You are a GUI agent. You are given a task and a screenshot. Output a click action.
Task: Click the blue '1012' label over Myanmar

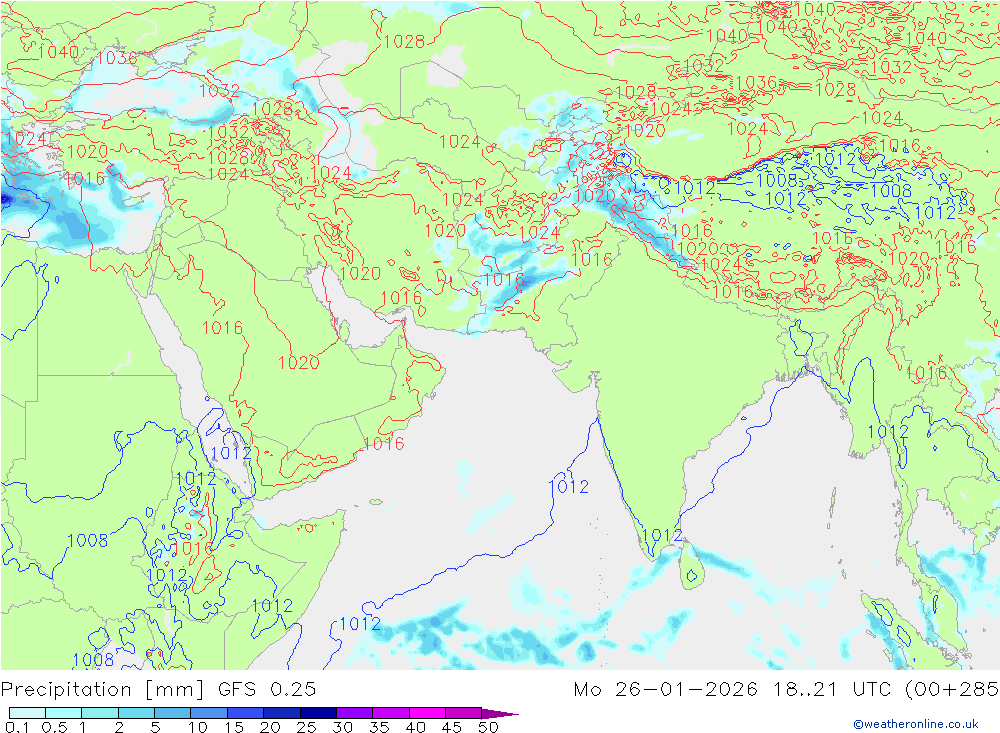[x=888, y=432]
